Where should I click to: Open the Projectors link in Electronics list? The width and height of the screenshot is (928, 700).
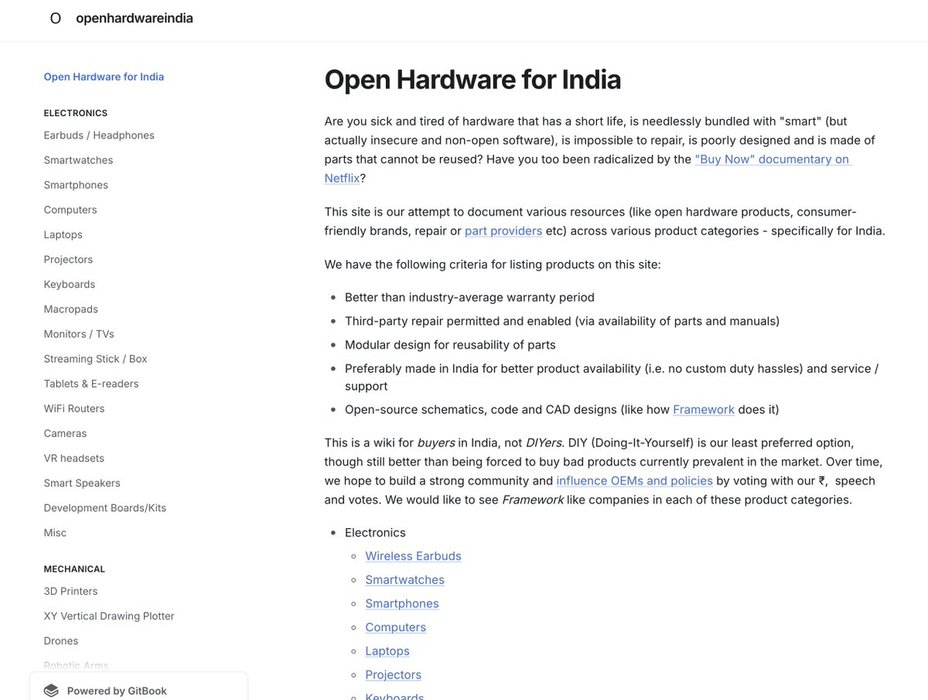393,675
